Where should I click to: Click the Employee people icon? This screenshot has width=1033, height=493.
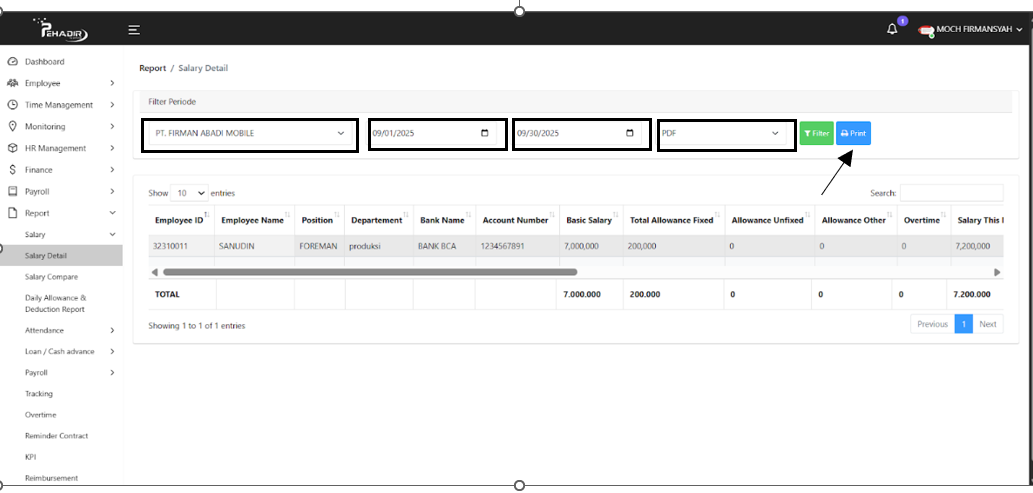pyautogui.click(x=12, y=83)
